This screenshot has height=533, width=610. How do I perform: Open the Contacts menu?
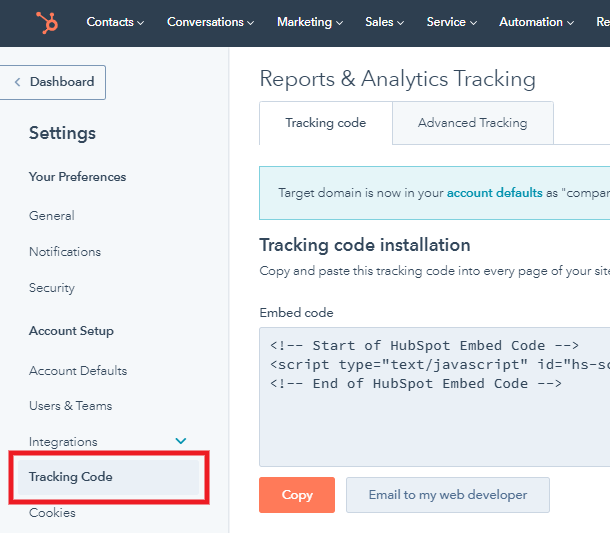click(x=115, y=22)
